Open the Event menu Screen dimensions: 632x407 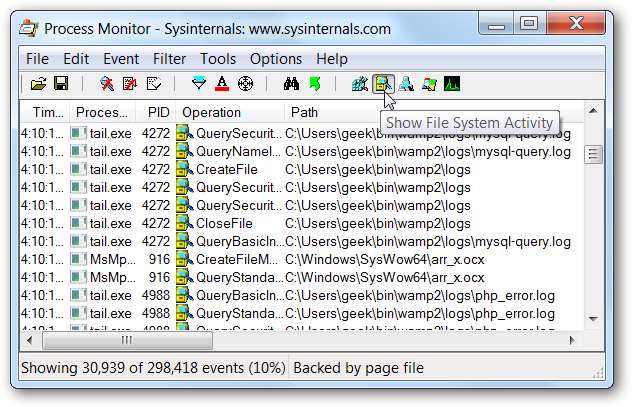click(x=121, y=59)
